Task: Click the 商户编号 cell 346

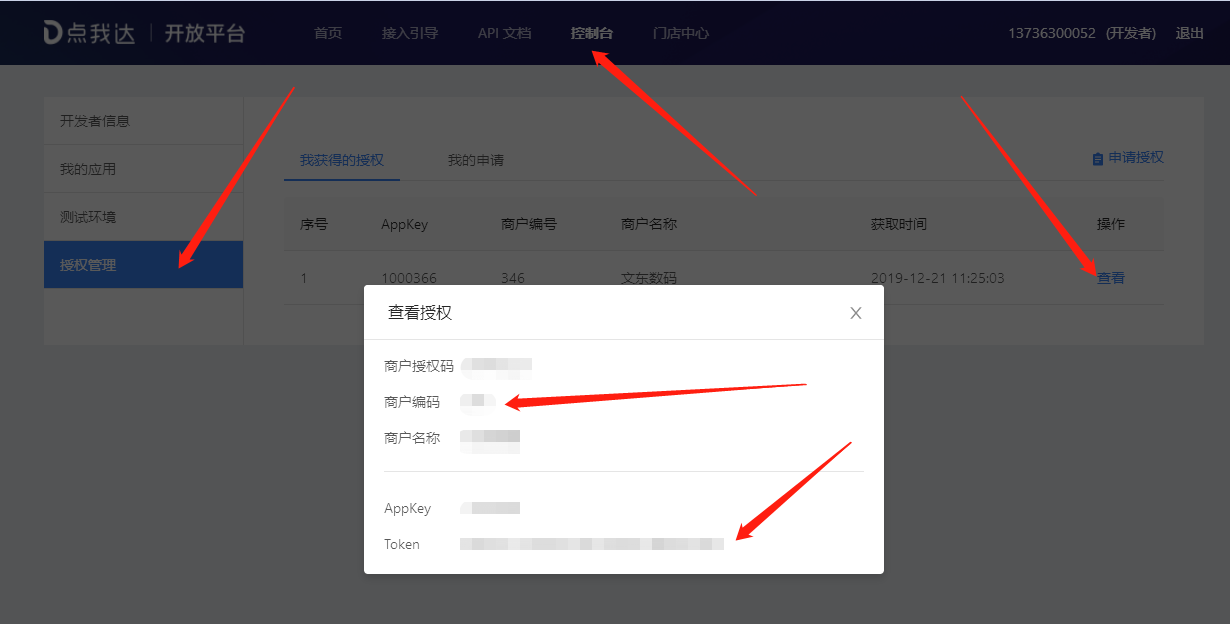Action: point(513,278)
